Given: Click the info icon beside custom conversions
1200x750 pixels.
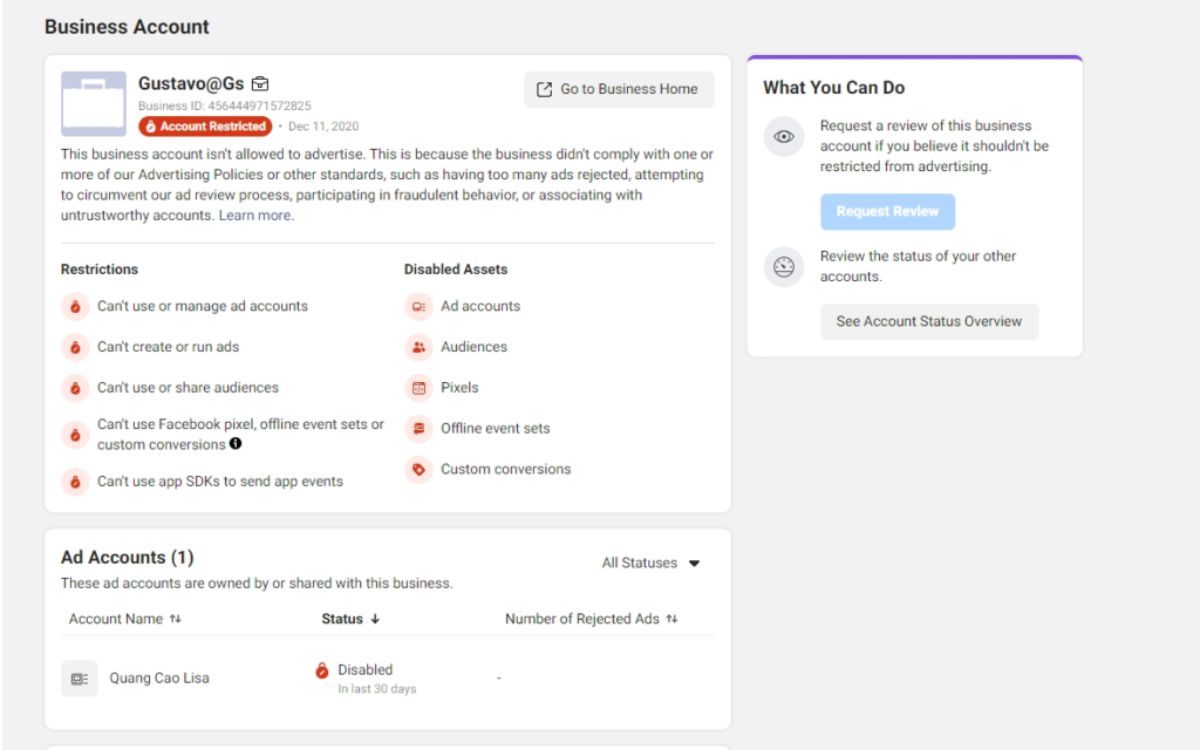Looking at the screenshot, I should [x=235, y=443].
